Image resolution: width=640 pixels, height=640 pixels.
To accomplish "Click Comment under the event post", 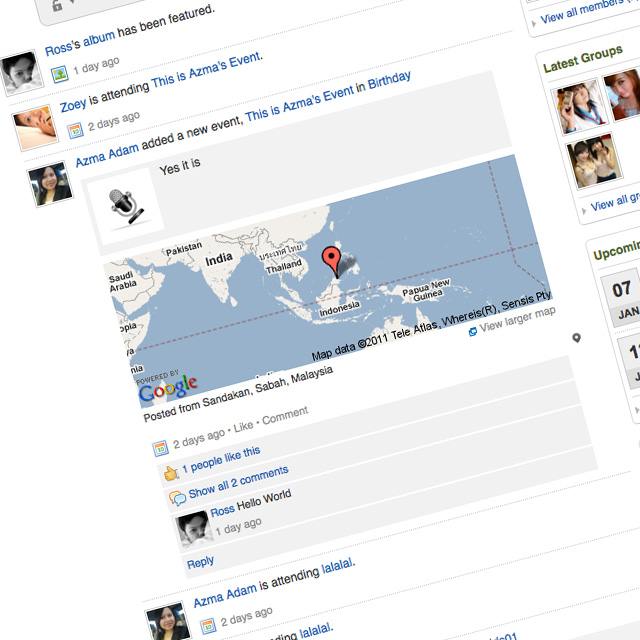I will click(285, 416).
